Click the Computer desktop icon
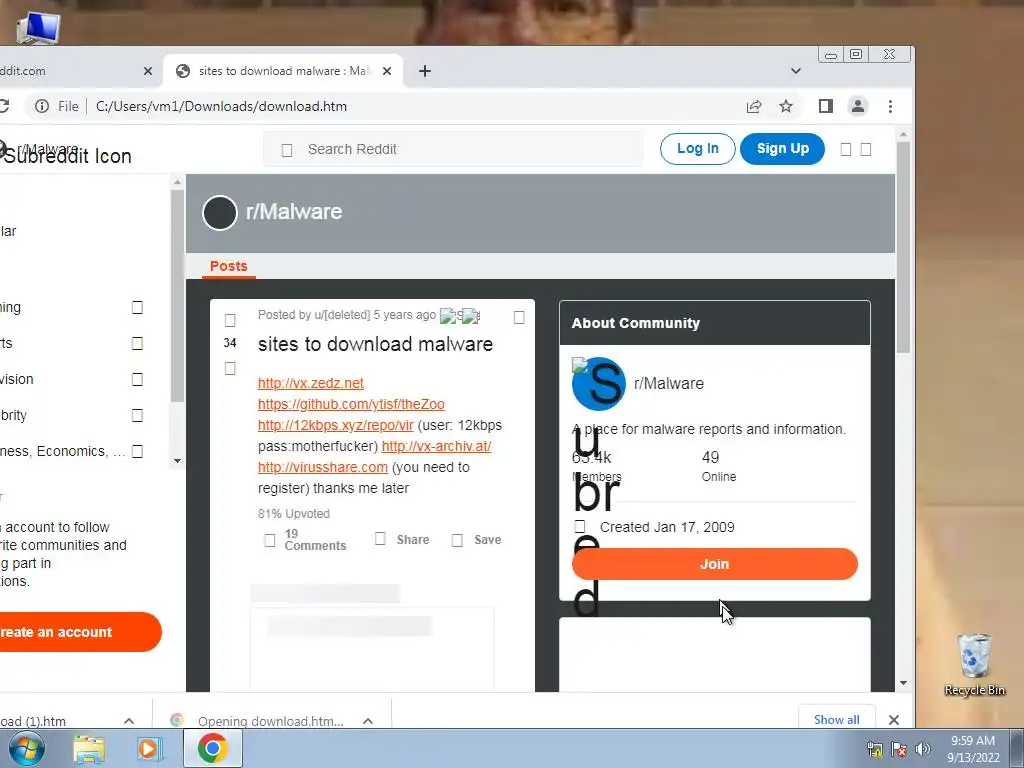The width and height of the screenshot is (1024, 768). (x=38, y=27)
